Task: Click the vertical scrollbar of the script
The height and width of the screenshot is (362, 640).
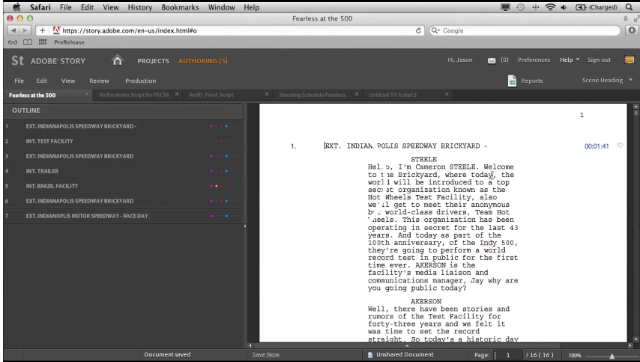Action: [635, 223]
